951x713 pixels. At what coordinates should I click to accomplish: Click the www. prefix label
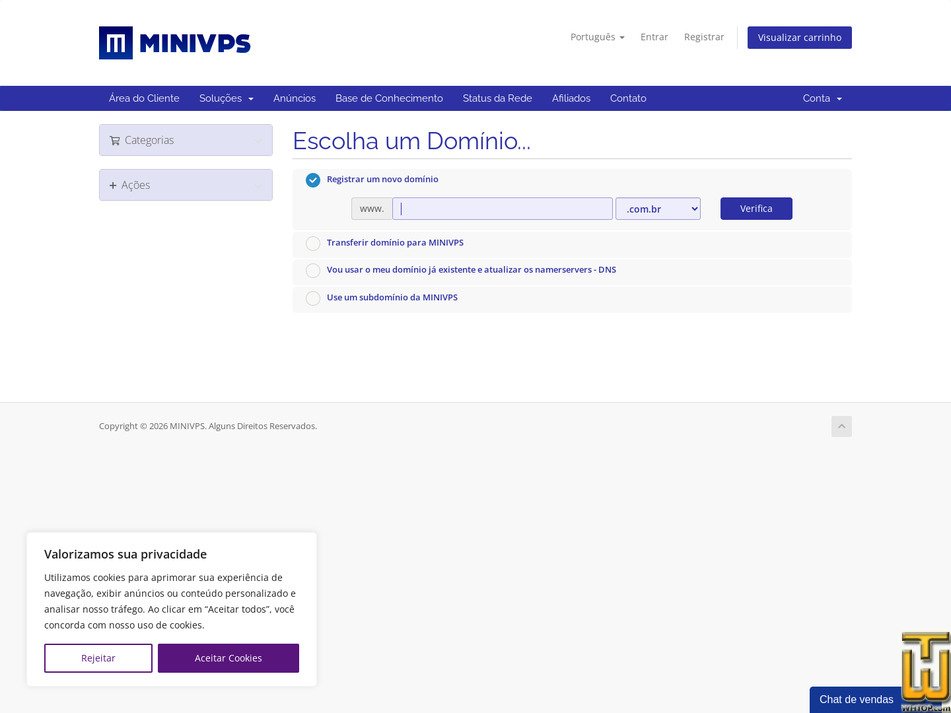371,209
